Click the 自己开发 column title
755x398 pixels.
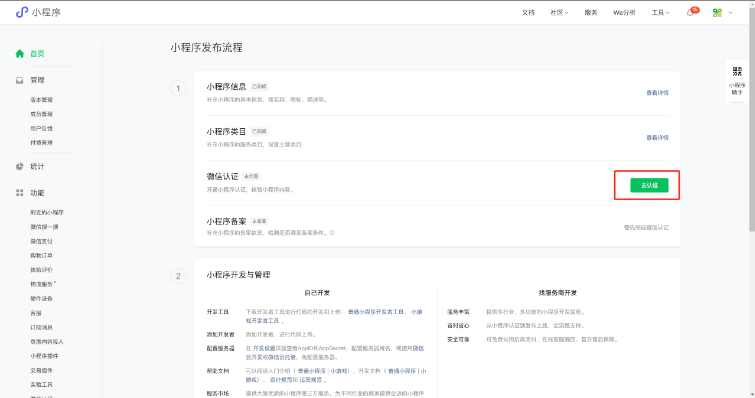pyautogui.click(x=317, y=293)
